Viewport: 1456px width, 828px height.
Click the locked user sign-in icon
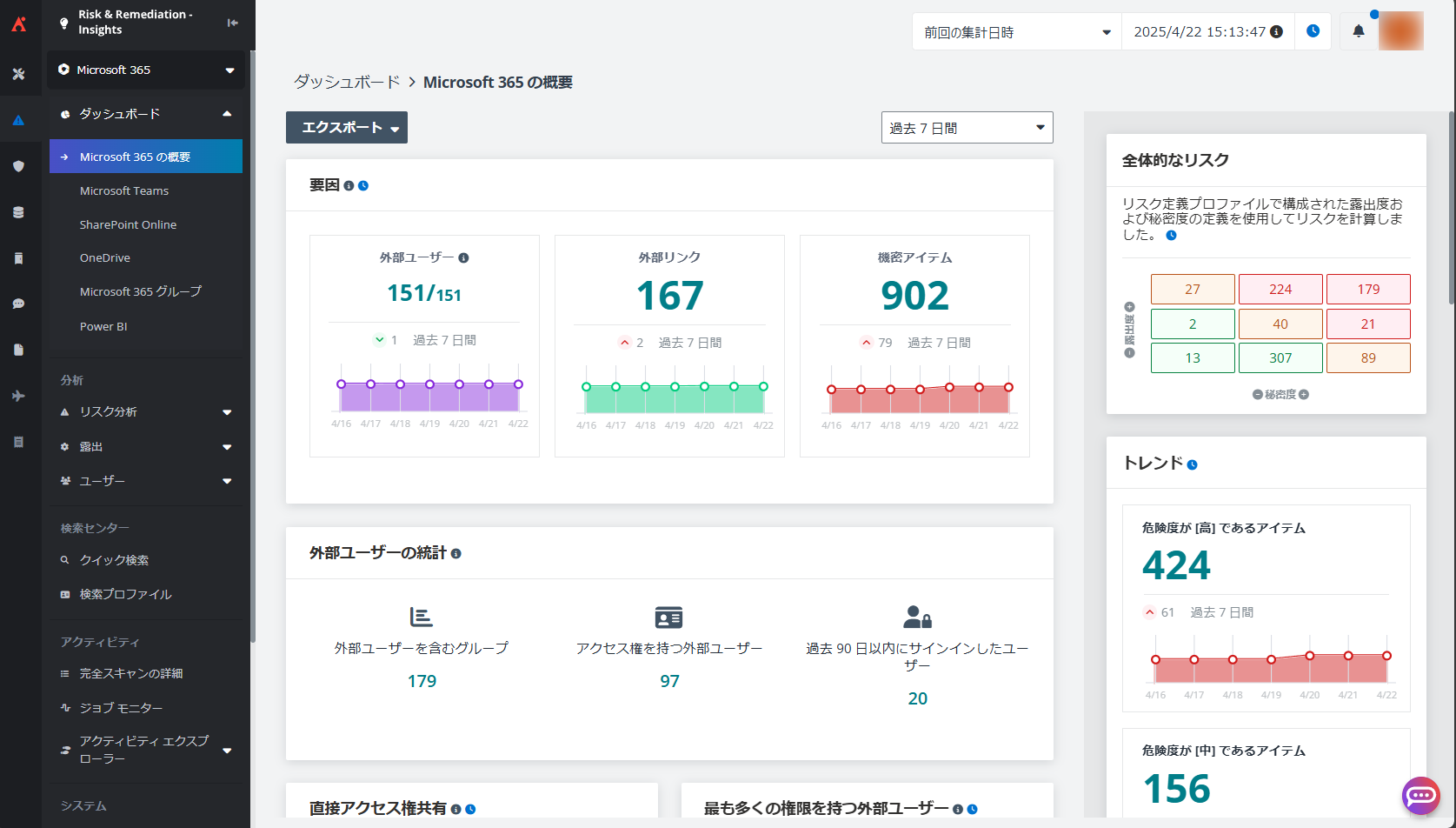pyautogui.click(x=917, y=617)
